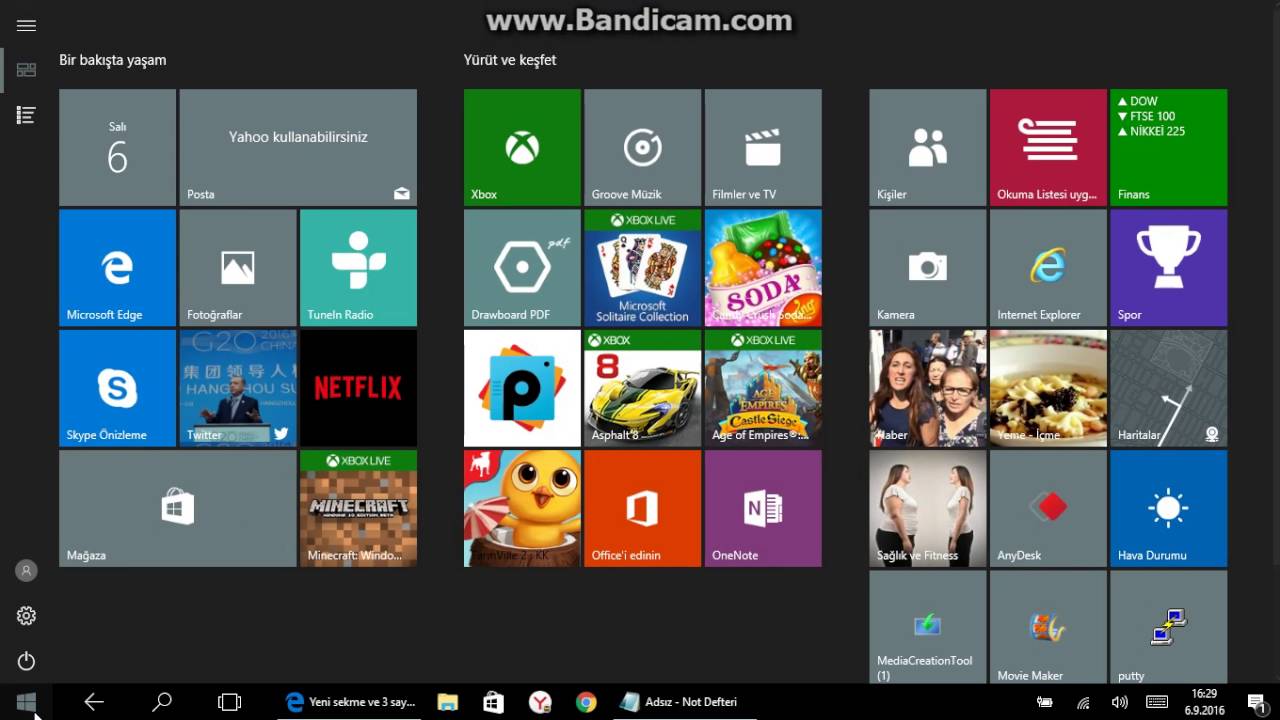Switch to Edge Yeni sekme taskbar item

350,702
